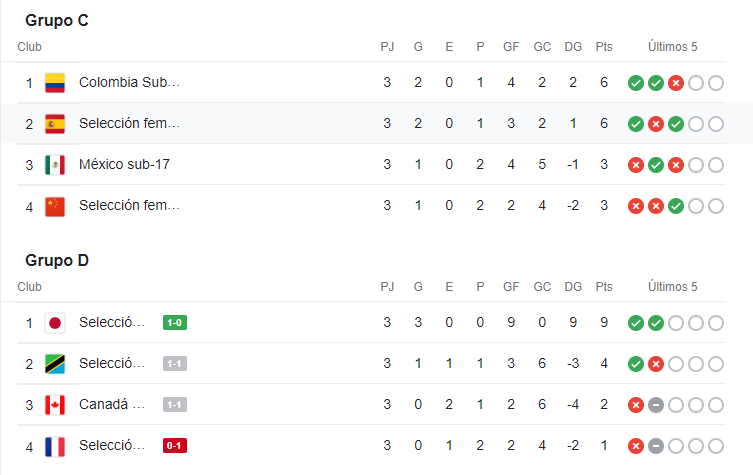Screen dimensions: 753x475
Task: Click the Colombia flag icon
Action: coord(55,82)
